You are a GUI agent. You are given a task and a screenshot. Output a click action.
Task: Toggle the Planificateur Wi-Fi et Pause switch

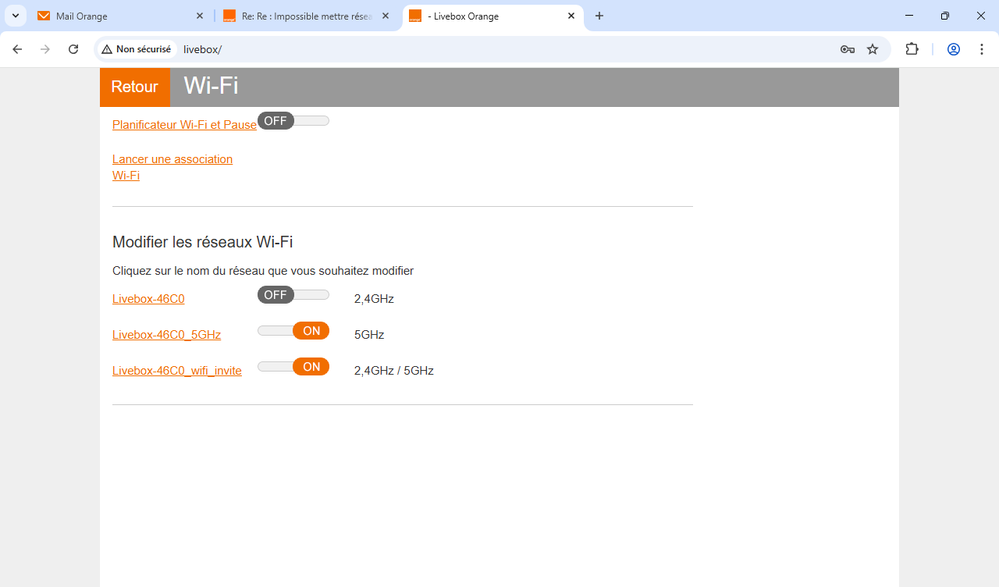pos(293,121)
